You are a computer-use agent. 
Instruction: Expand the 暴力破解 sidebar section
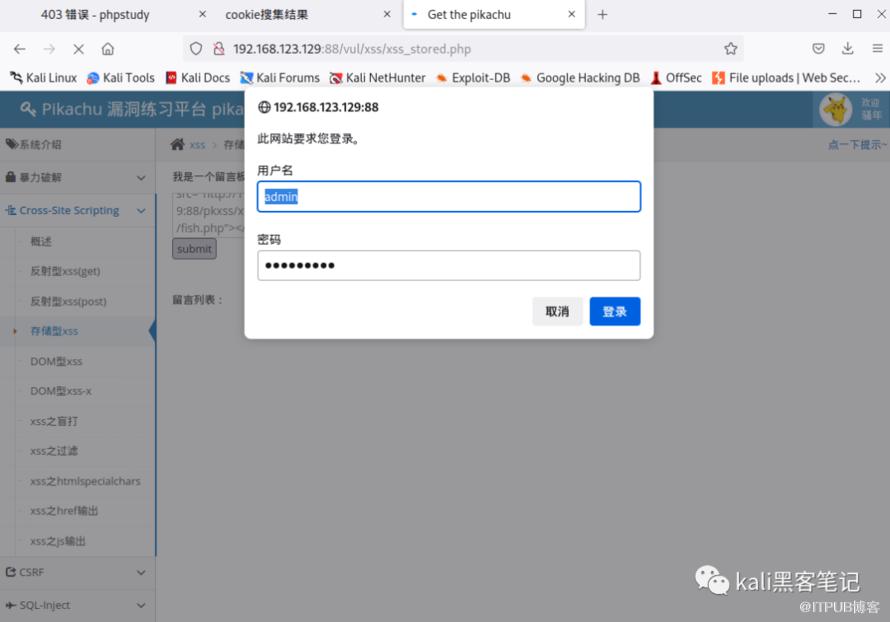[77, 177]
